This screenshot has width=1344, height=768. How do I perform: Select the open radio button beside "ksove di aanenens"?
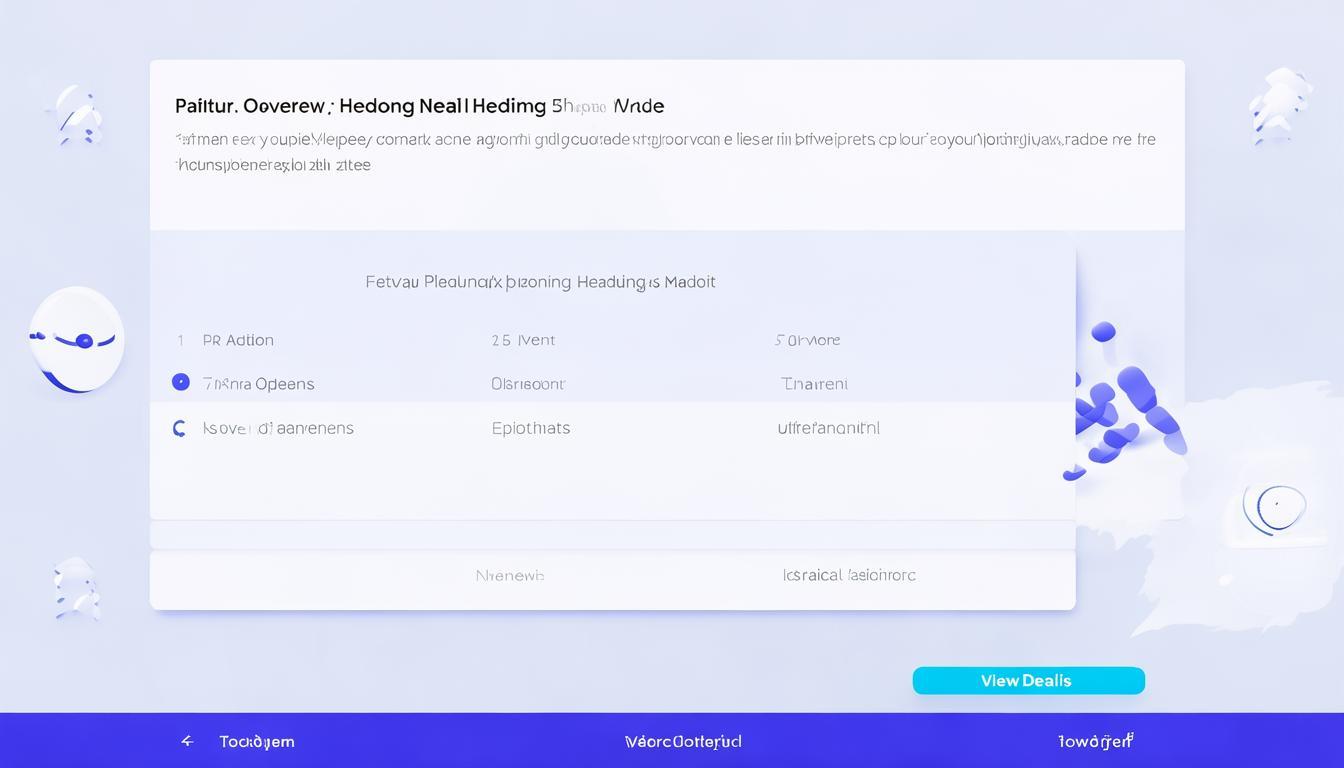[x=180, y=428]
